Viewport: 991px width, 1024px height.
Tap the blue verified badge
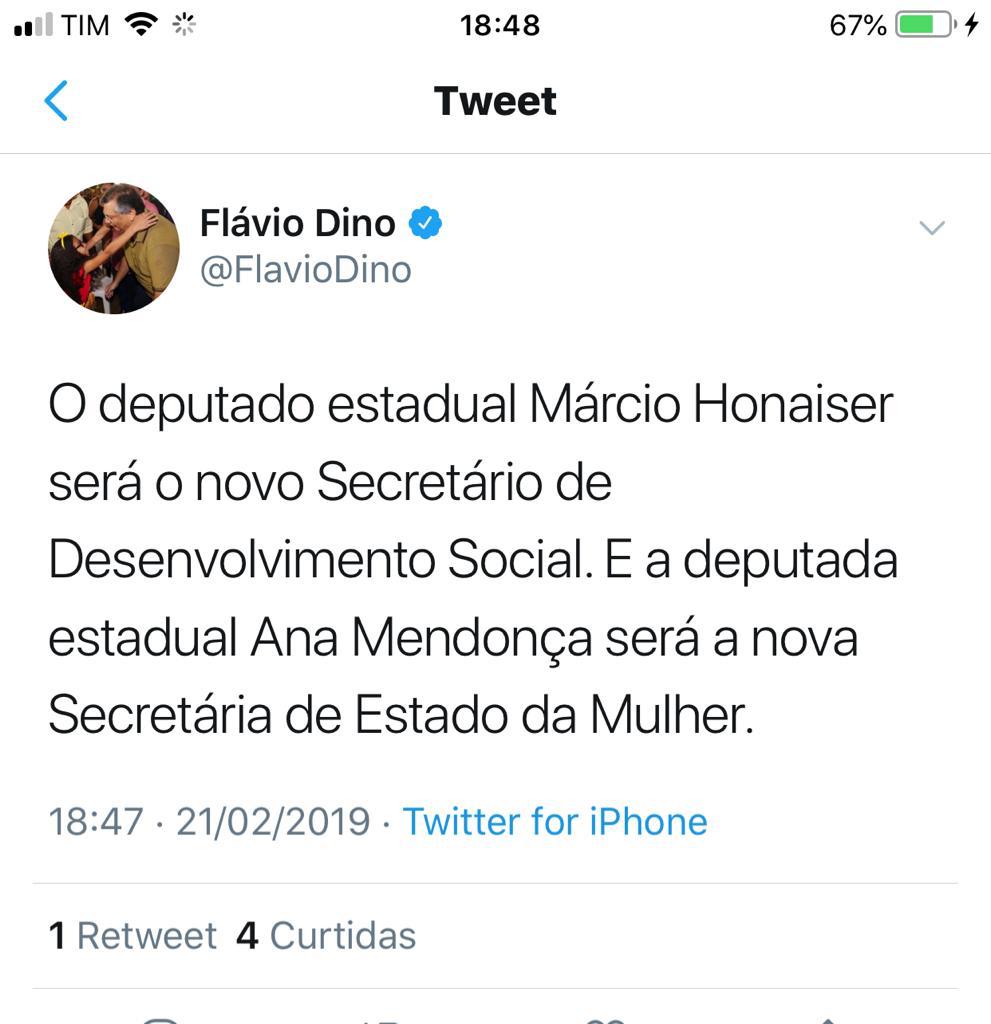point(426,223)
